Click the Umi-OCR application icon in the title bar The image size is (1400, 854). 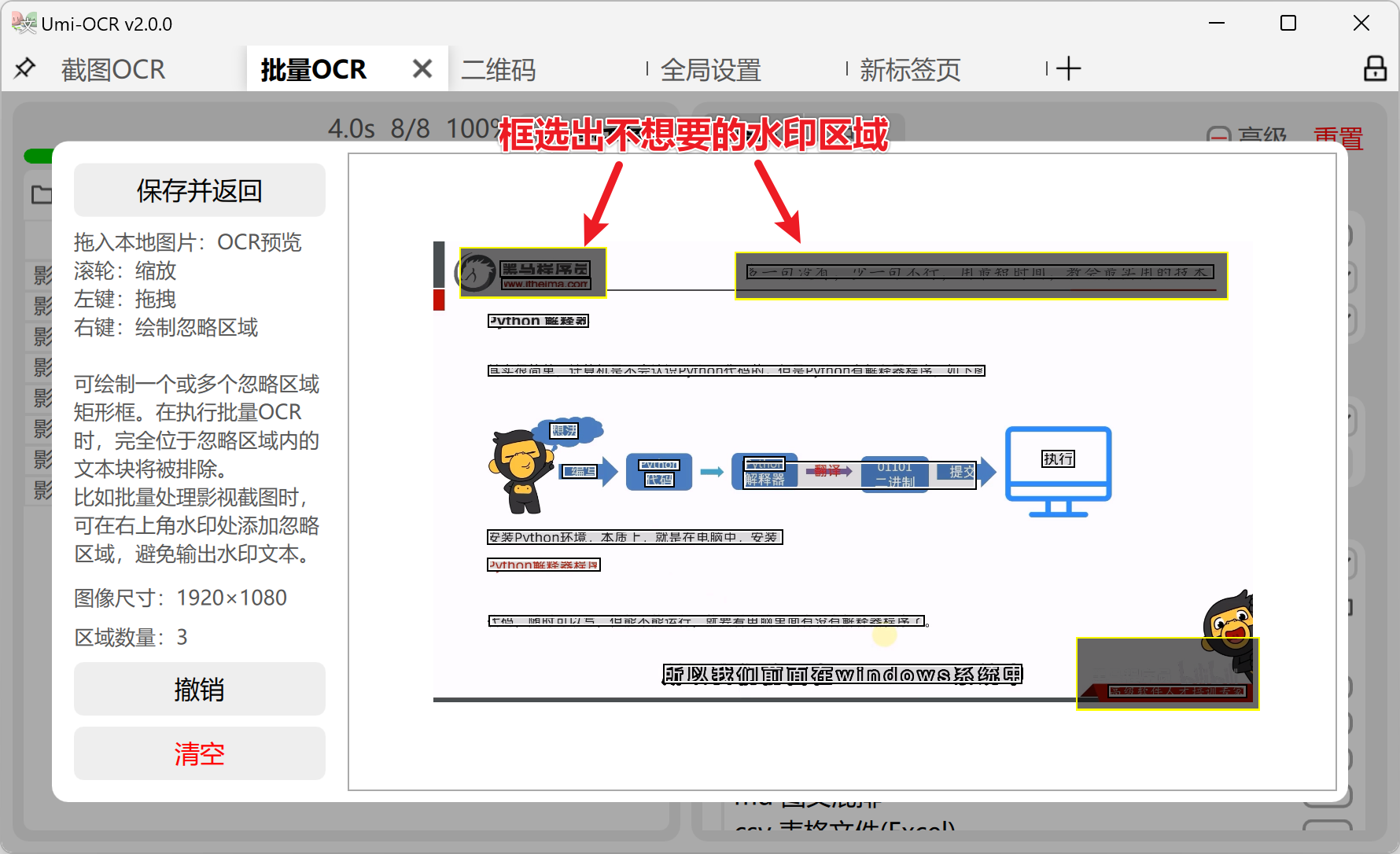(24, 22)
